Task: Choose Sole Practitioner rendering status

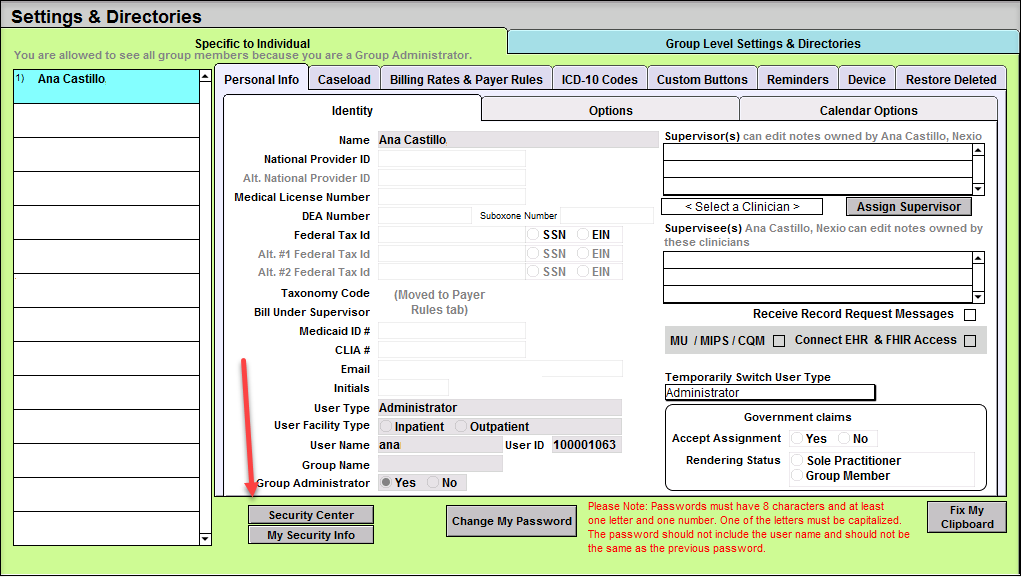Action: (x=797, y=461)
